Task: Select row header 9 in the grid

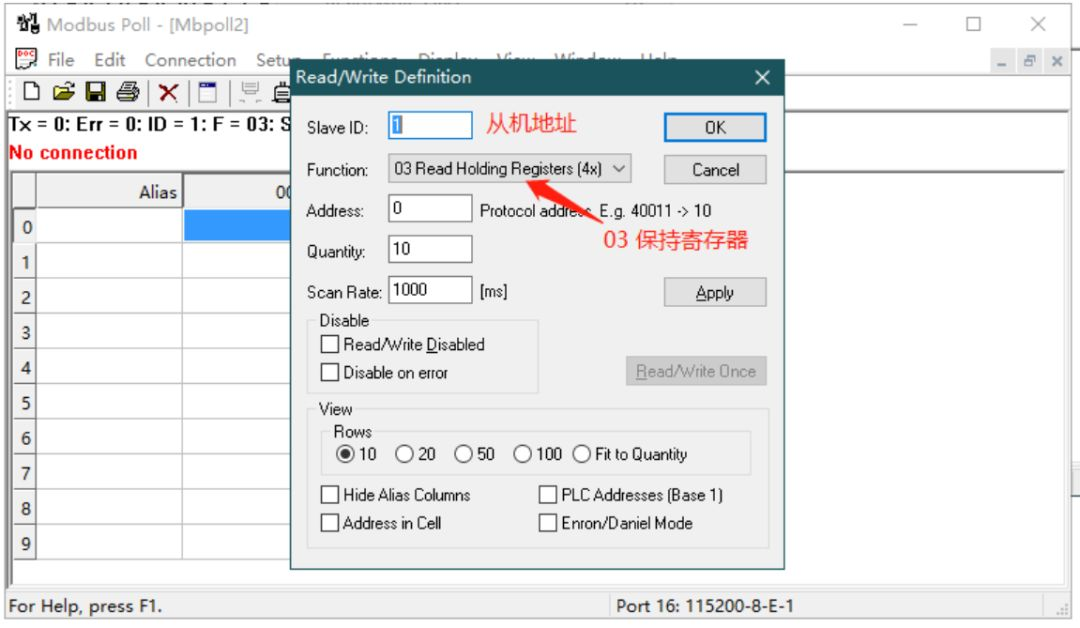Action: tap(25, 543)
